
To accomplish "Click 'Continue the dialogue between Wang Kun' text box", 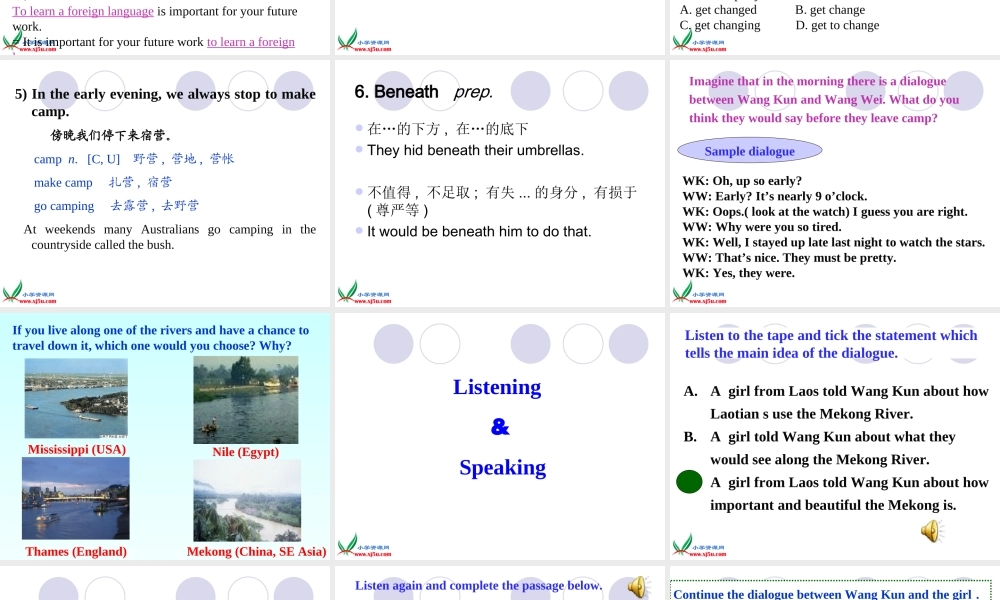I will click(831, 590).
